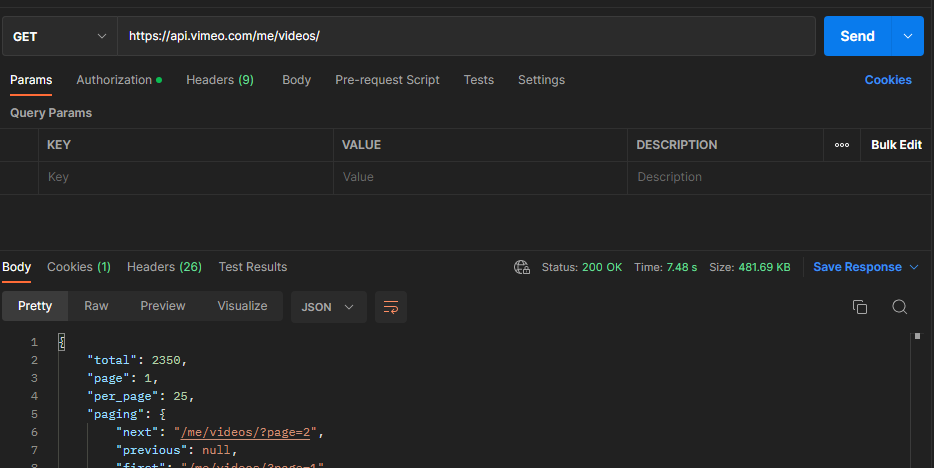
Task: Select the Preview view
Action: point(163,306)
